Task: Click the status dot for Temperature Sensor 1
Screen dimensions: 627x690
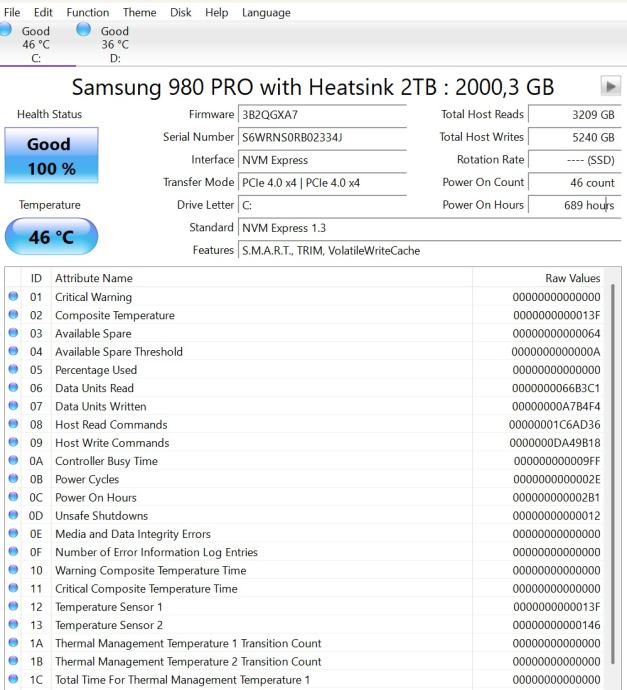Action: tap(13, 606)
